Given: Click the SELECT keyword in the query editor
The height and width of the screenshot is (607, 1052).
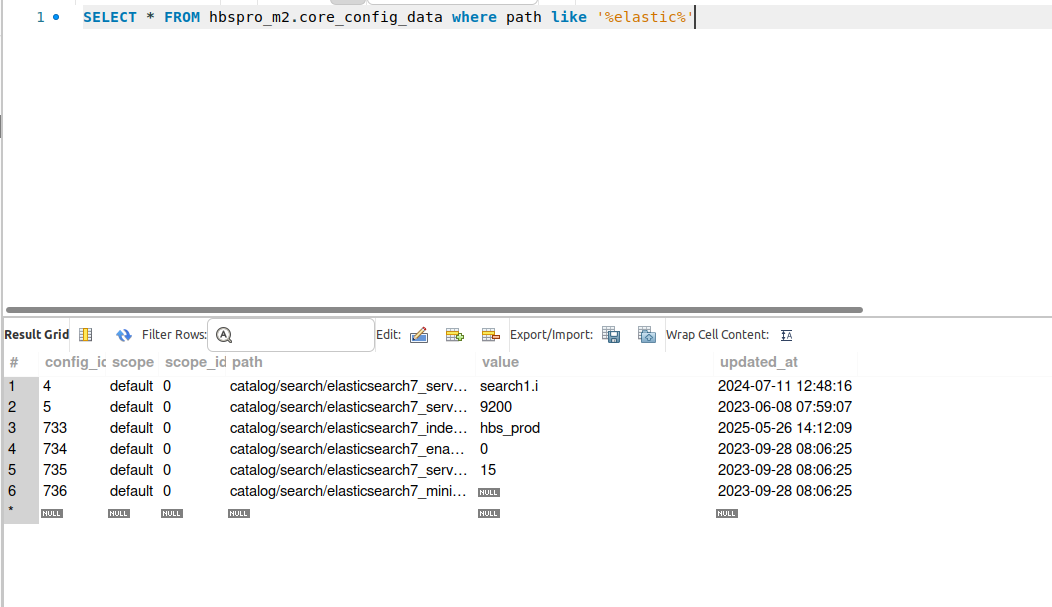Looking at the screenshot, I should 110,17.
